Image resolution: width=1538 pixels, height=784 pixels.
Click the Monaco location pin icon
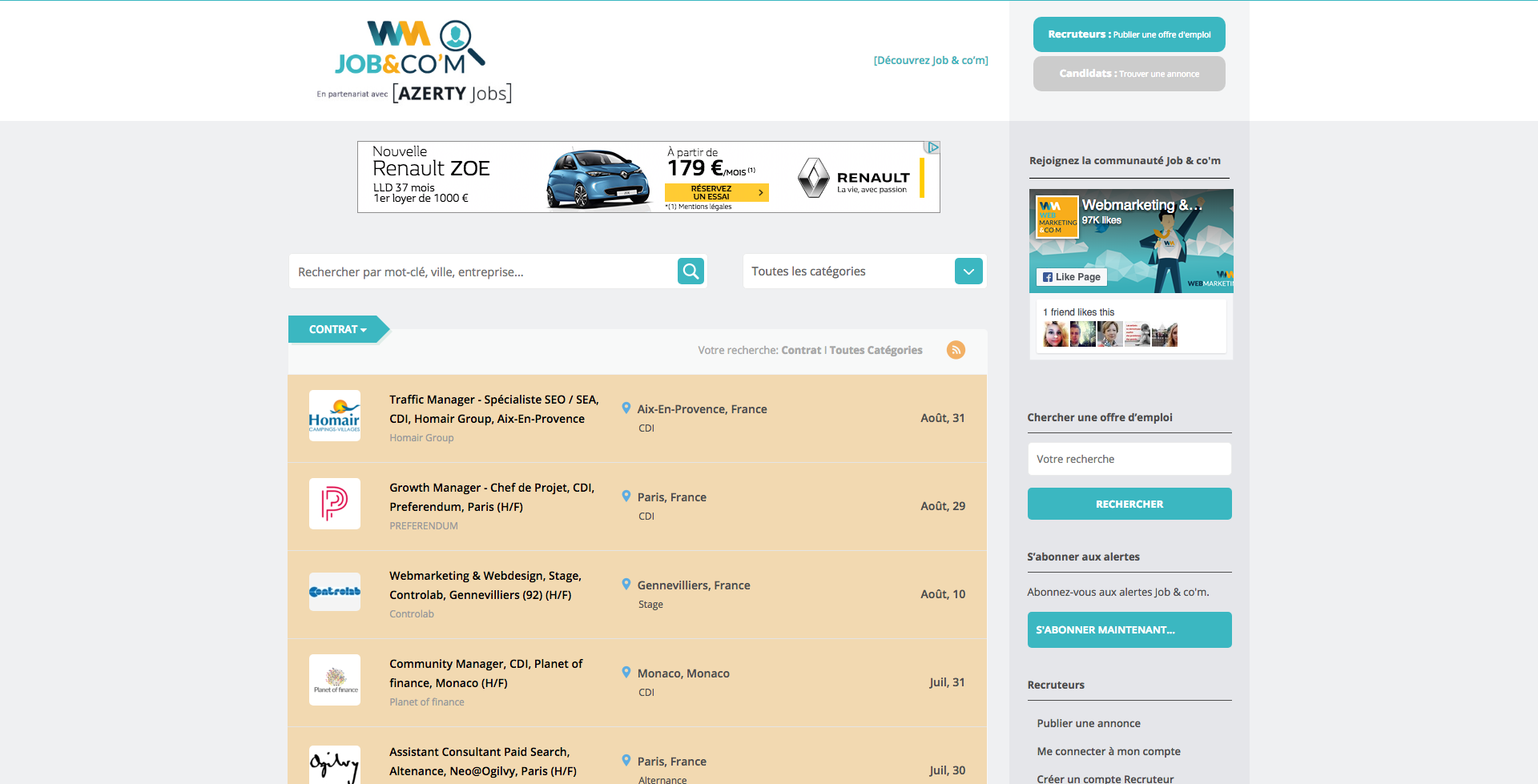pyautogui.click(x=626, y=673)
